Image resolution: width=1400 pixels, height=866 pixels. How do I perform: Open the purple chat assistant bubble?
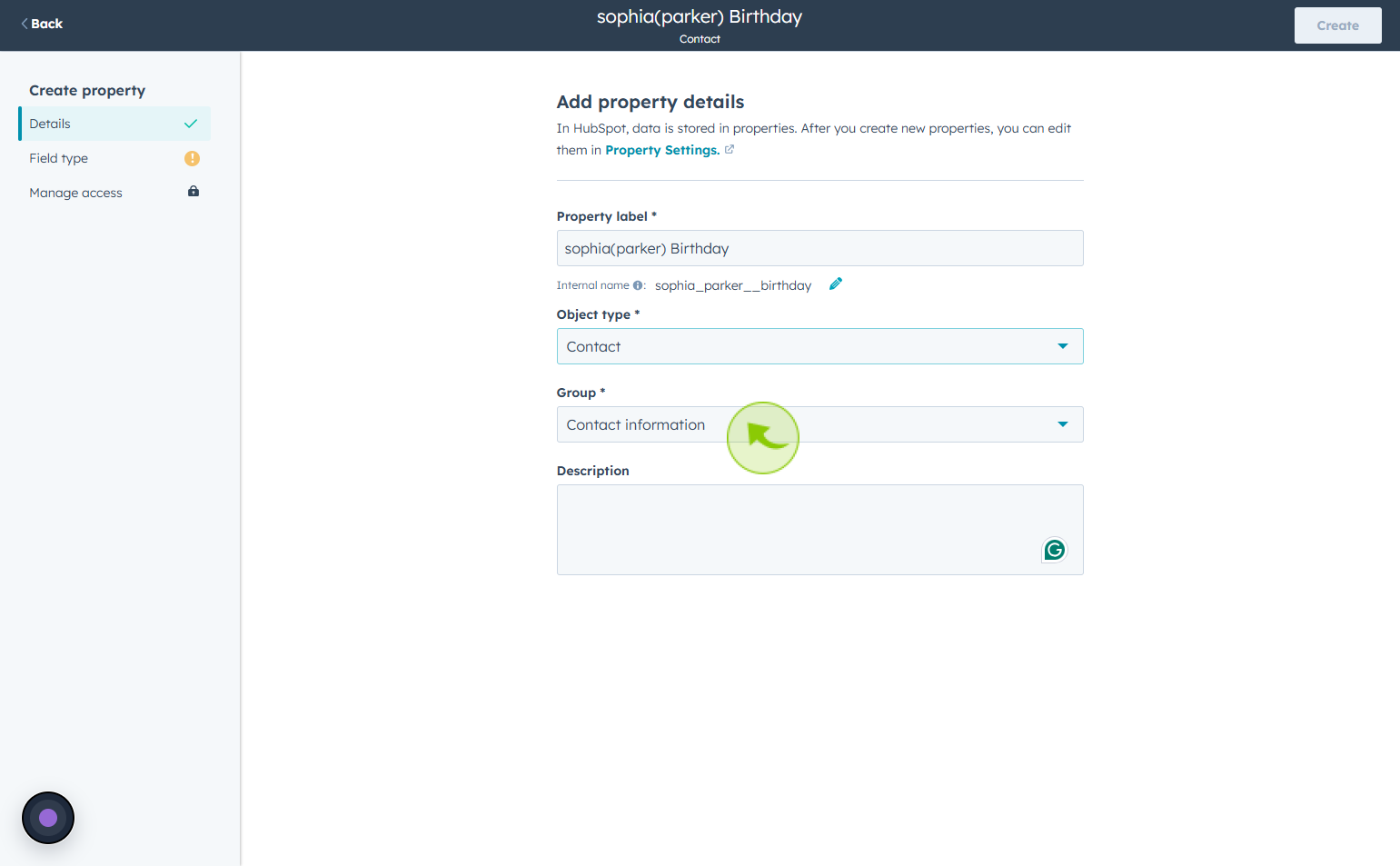tap(48, 818)
